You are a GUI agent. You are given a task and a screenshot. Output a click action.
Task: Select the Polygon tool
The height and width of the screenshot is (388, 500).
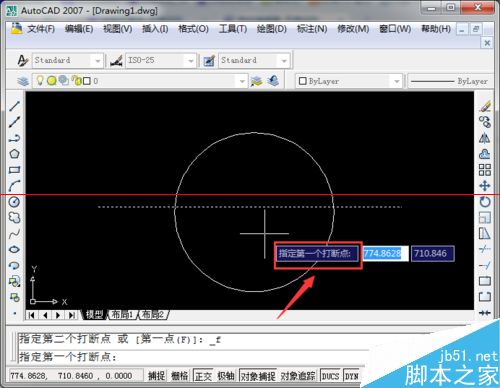tap(14, 154)
